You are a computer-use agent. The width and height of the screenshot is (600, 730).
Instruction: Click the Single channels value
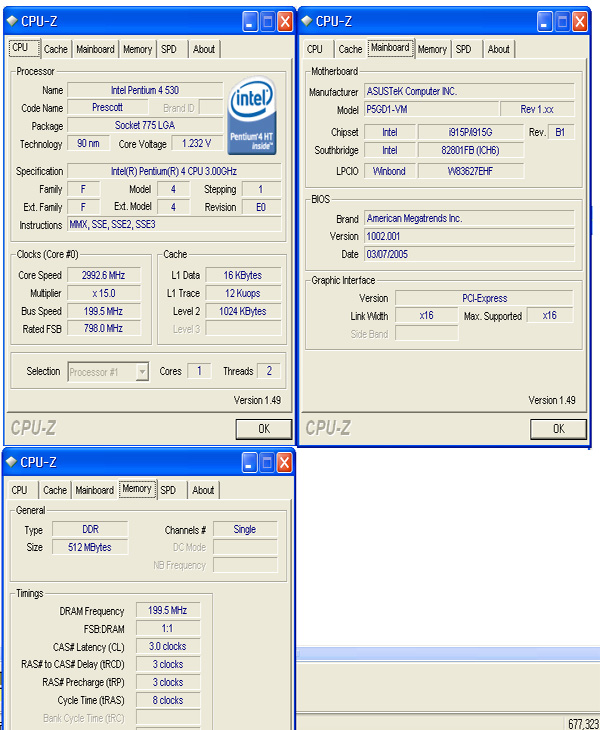pos(245,529)
